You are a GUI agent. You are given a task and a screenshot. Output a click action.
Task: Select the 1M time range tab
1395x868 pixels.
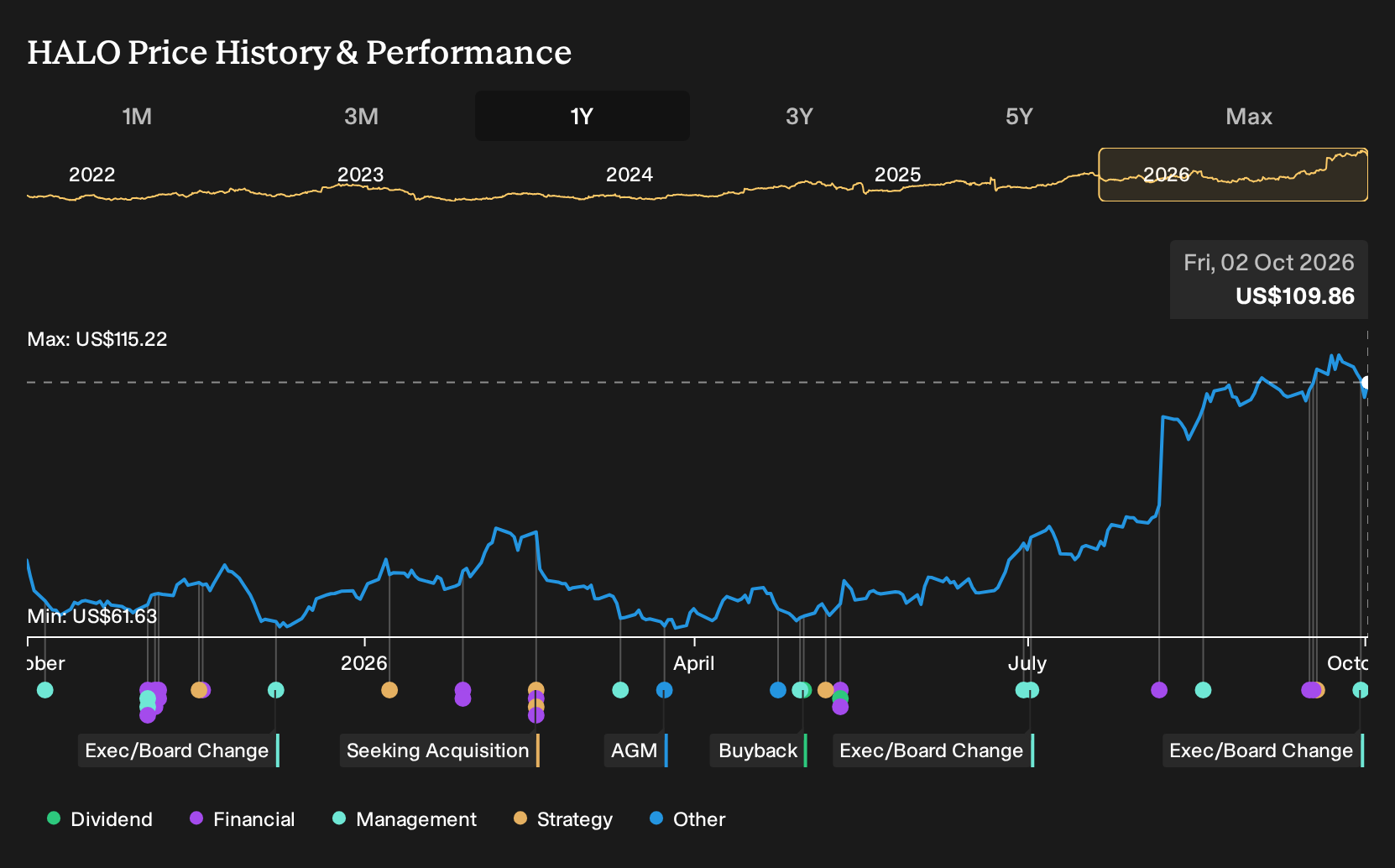coord(137,116)
